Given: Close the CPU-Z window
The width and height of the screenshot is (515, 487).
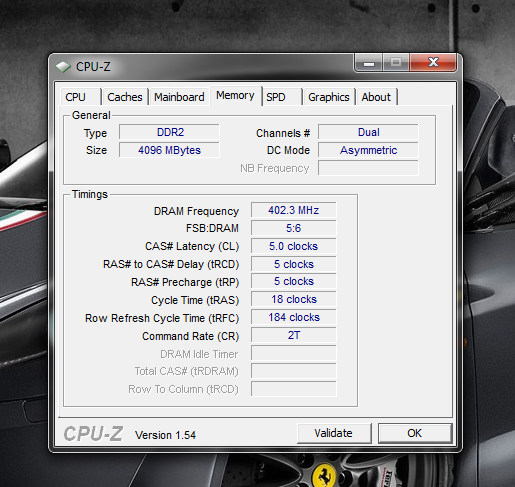Looking at the screenshot, I should point(433,62).
